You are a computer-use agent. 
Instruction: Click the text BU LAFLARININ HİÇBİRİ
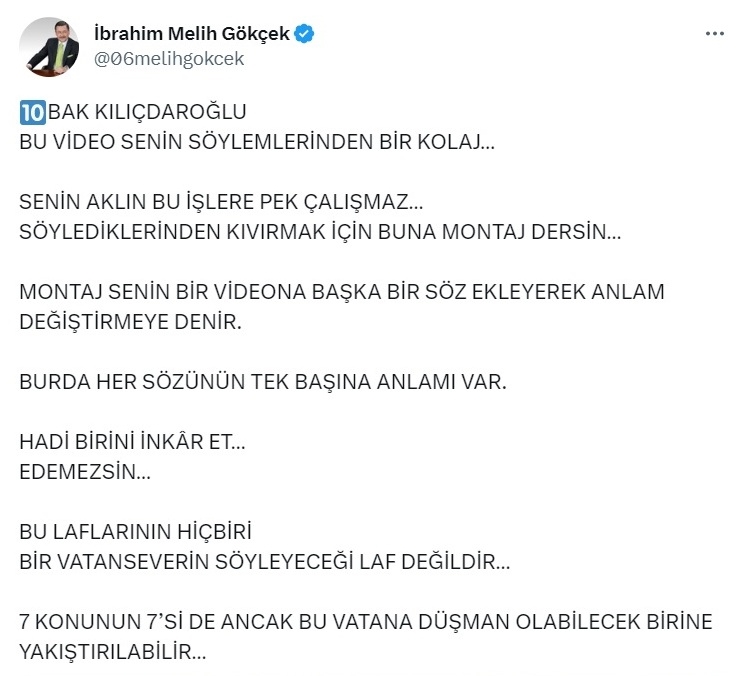(x=136, y=532)
